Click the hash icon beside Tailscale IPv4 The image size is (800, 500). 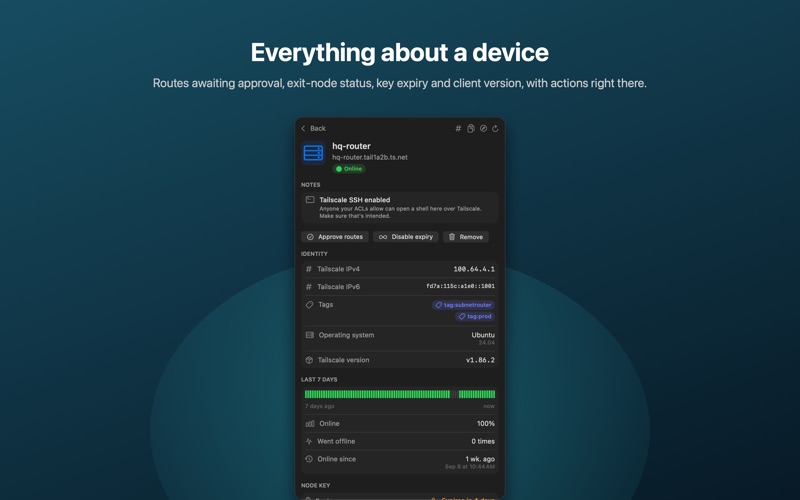[309, 269]
